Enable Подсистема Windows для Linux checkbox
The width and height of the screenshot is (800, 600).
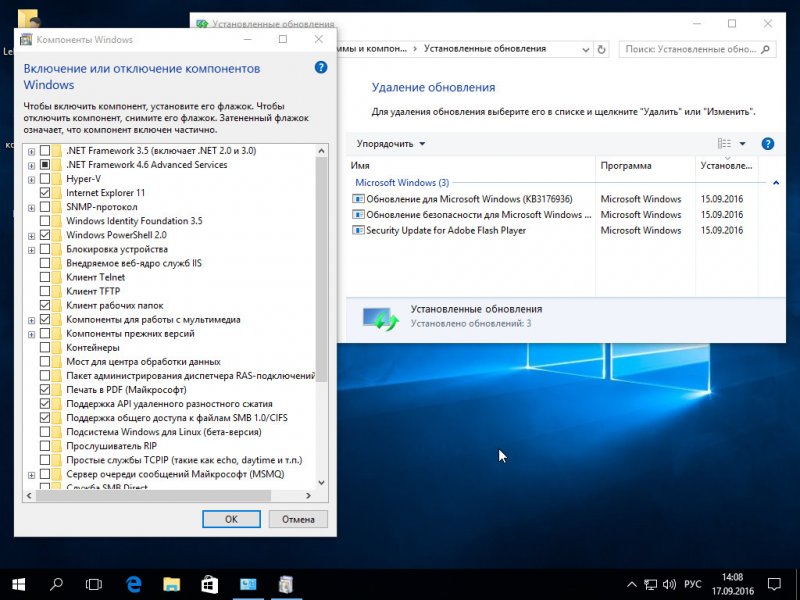45,432
